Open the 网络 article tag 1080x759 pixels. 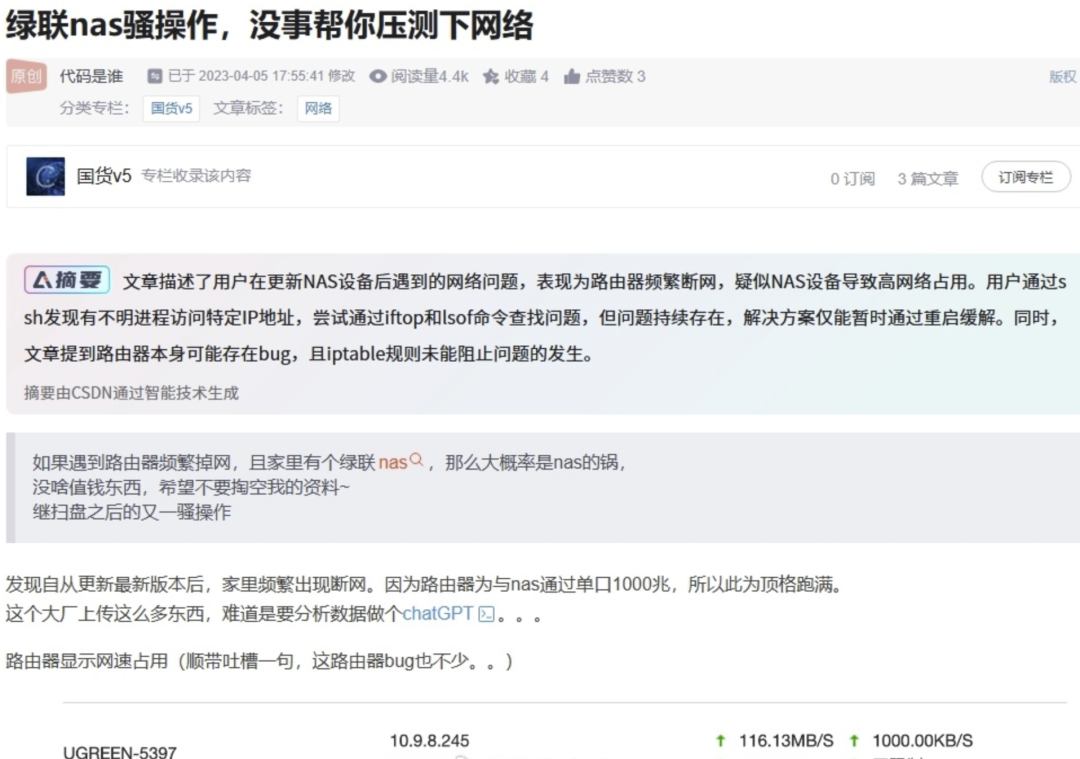pos(318,108)
